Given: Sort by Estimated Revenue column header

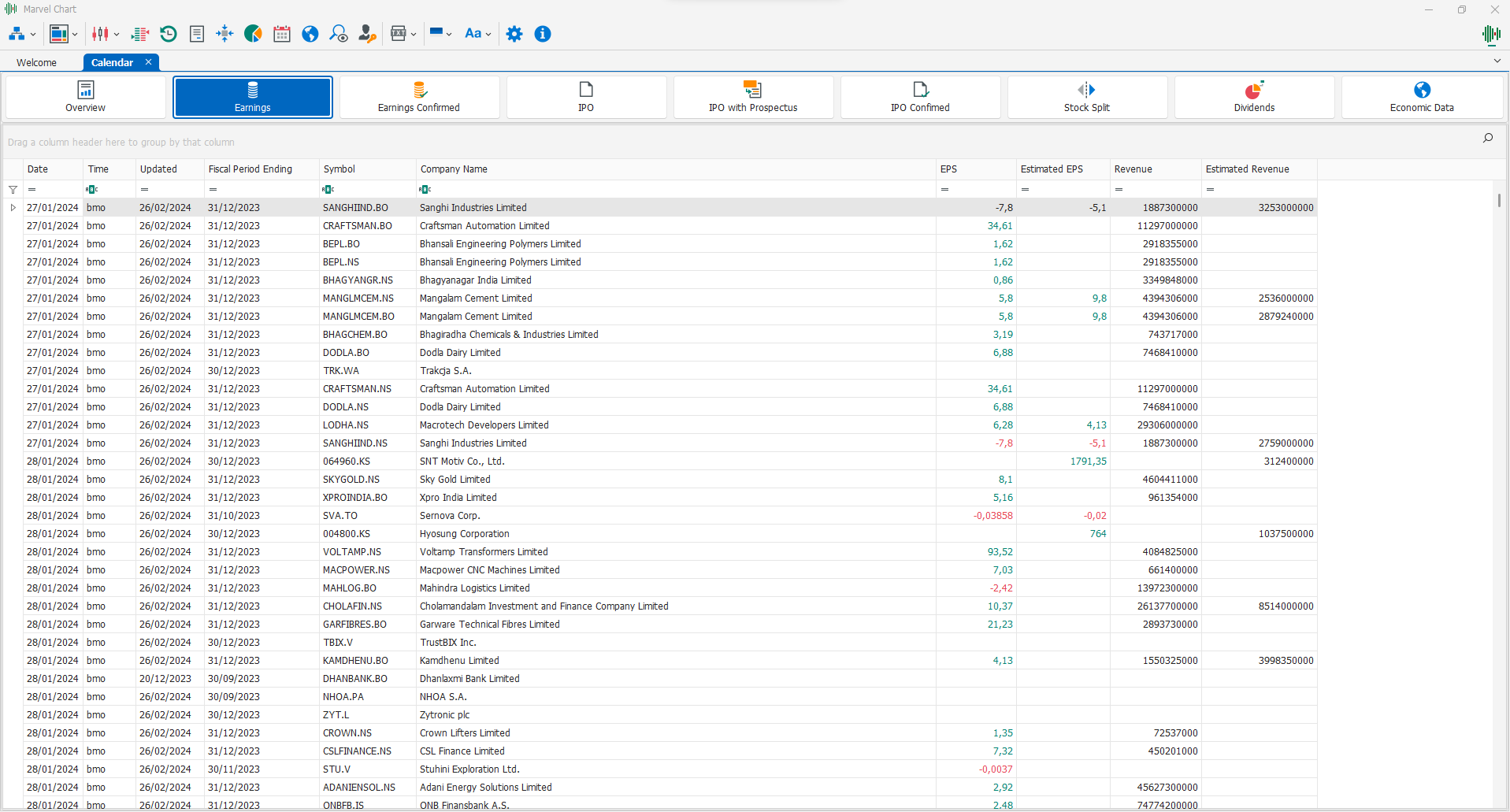Looking at the screenshot, I should [1259, 169].
